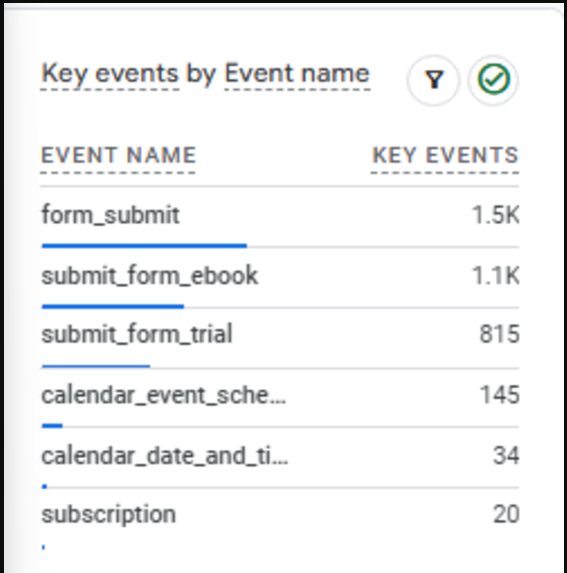This screenshot has width=567, height=573.
Task: Click the 1.1K key events count
Action: pos(495,276)
